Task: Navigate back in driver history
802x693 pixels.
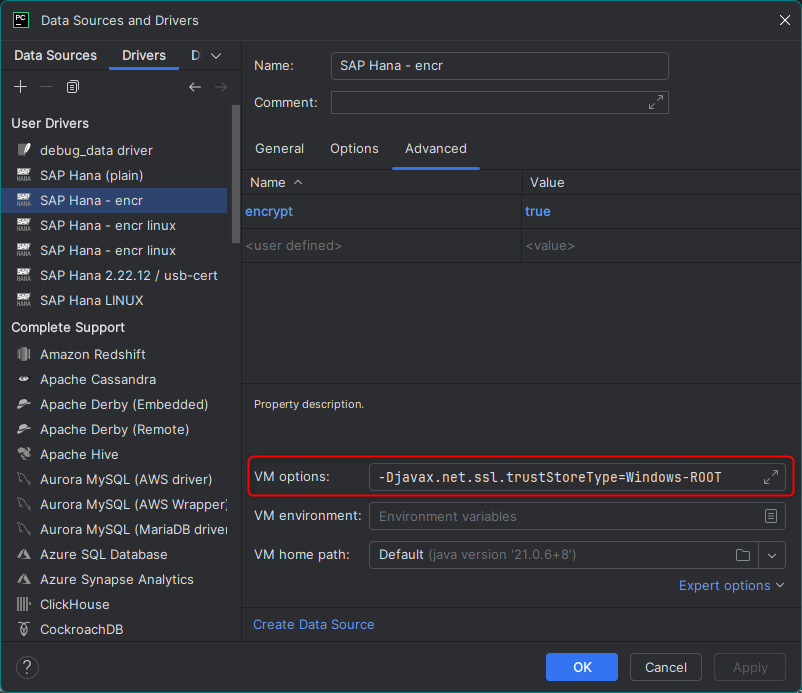Action: click(195, 87)
